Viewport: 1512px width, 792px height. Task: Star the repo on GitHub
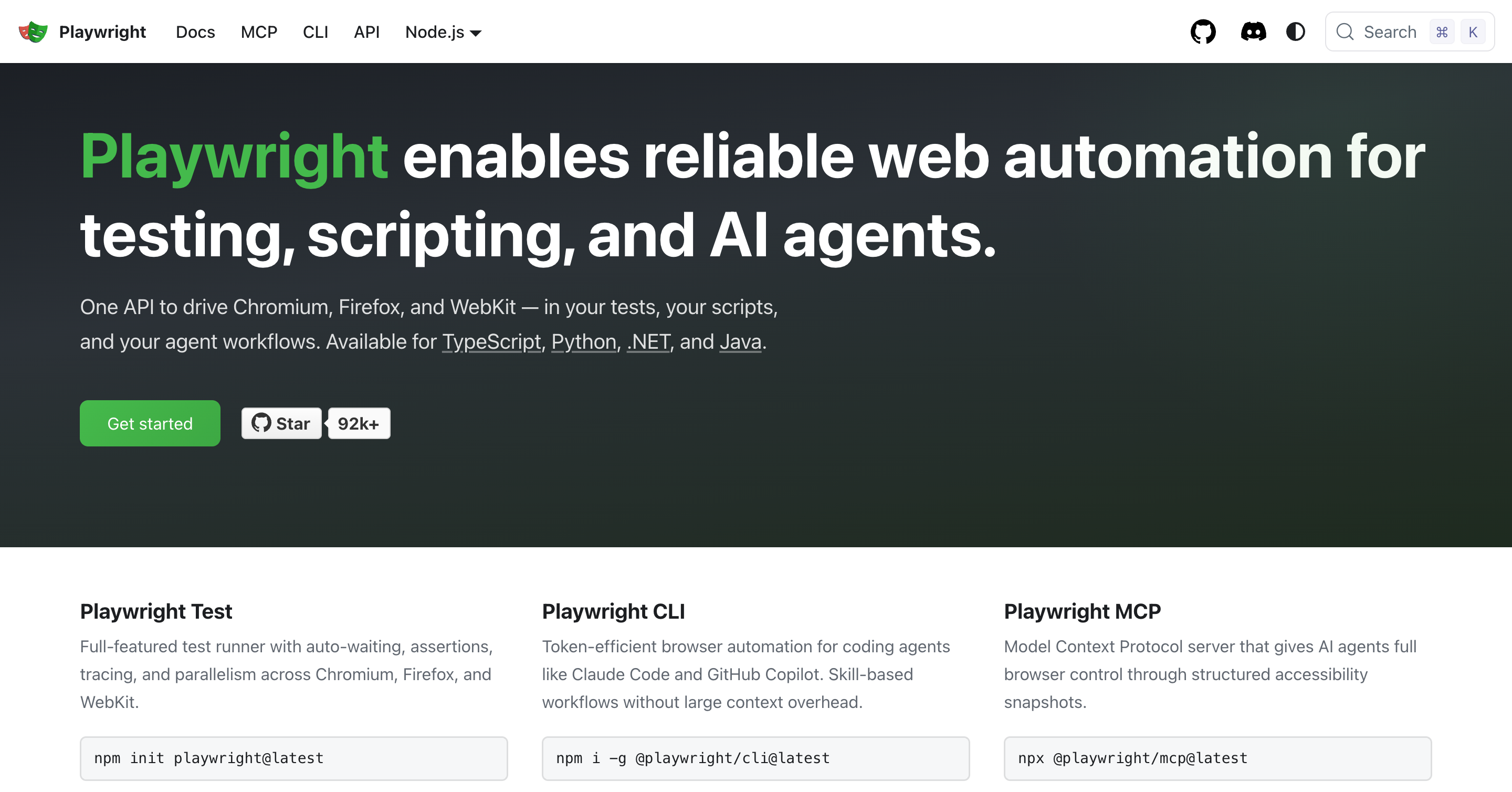click(x=281, y=423)
